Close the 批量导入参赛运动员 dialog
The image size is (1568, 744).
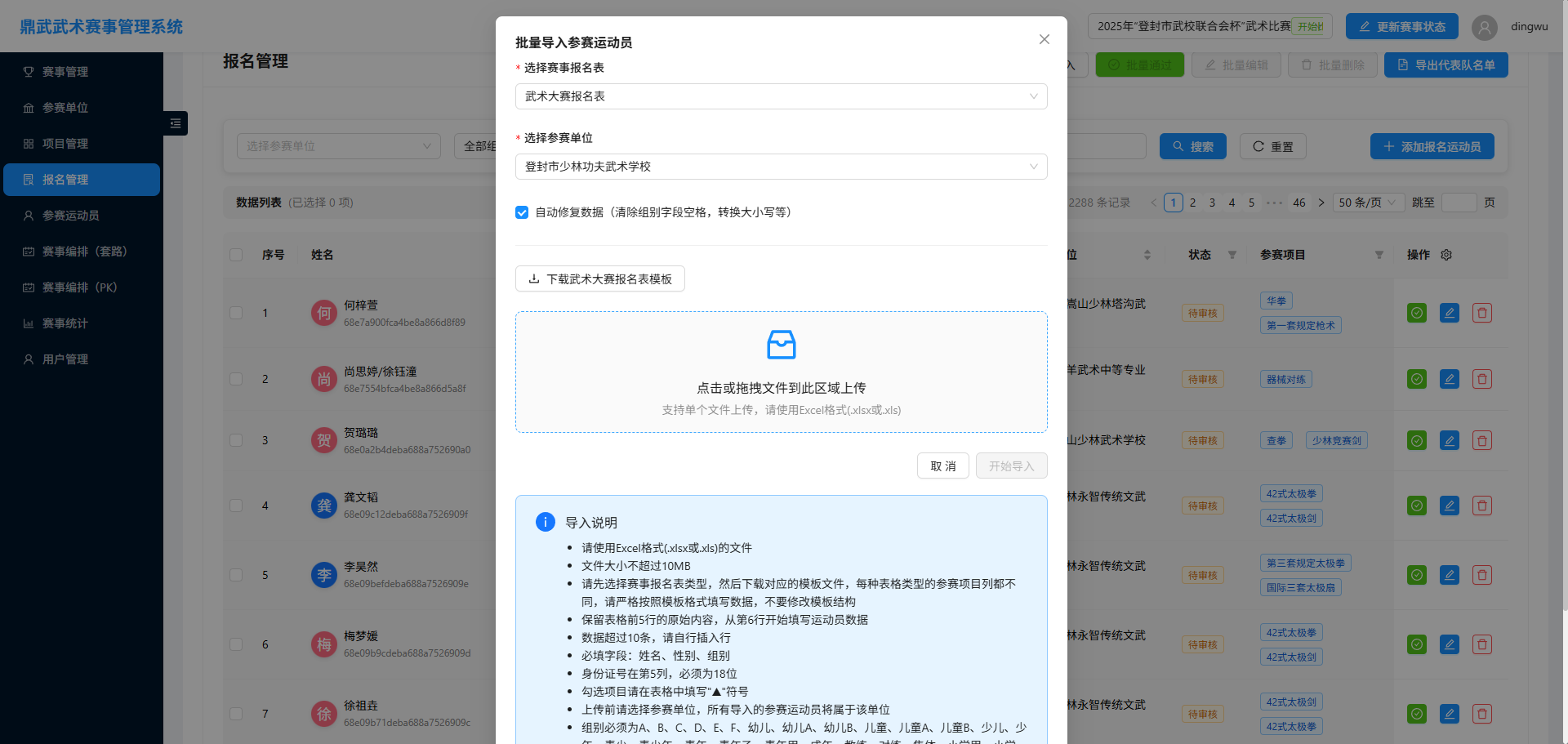tap(1044, 39)
